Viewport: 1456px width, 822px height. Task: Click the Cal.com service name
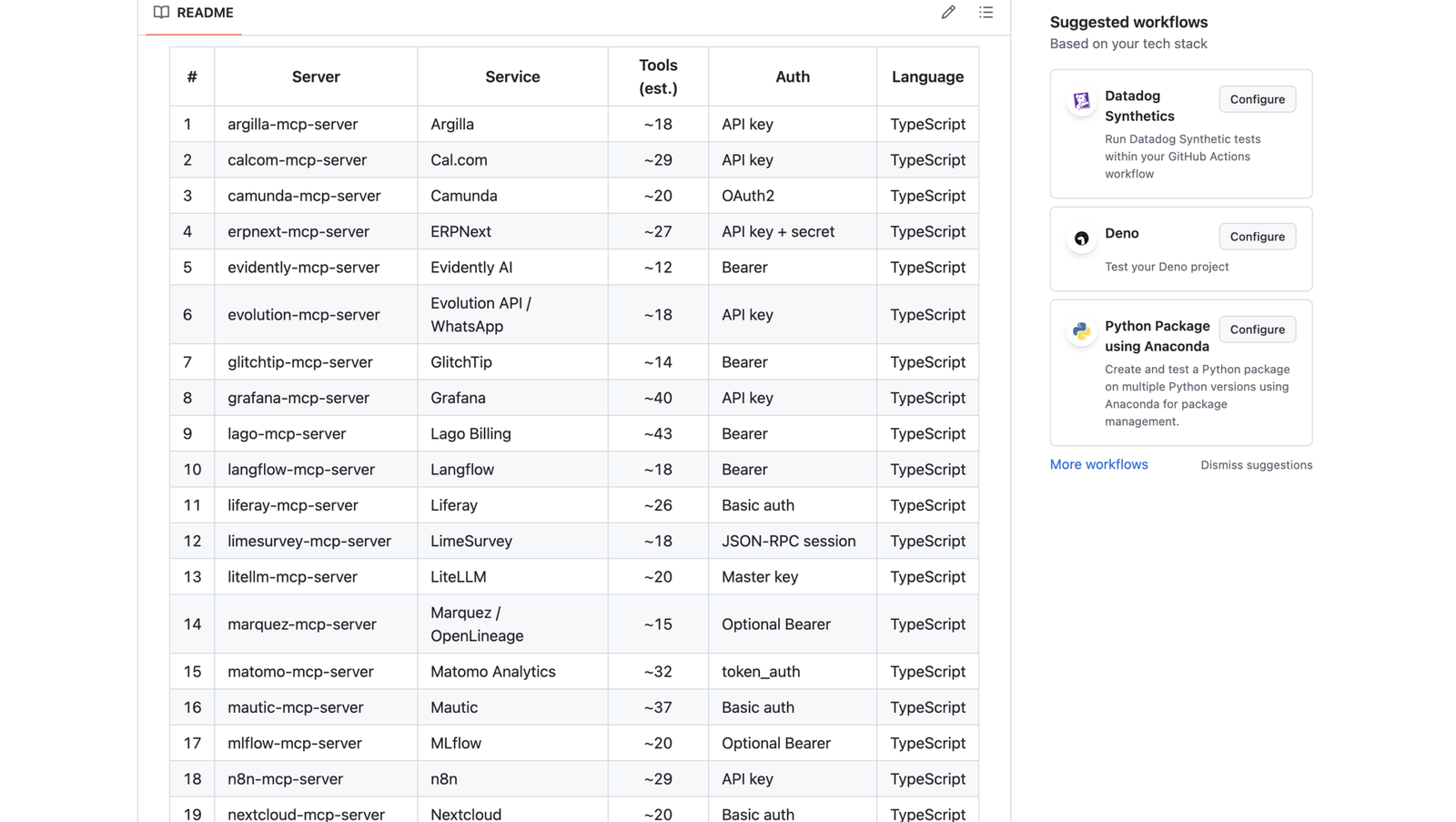click(x=459, y=159)
